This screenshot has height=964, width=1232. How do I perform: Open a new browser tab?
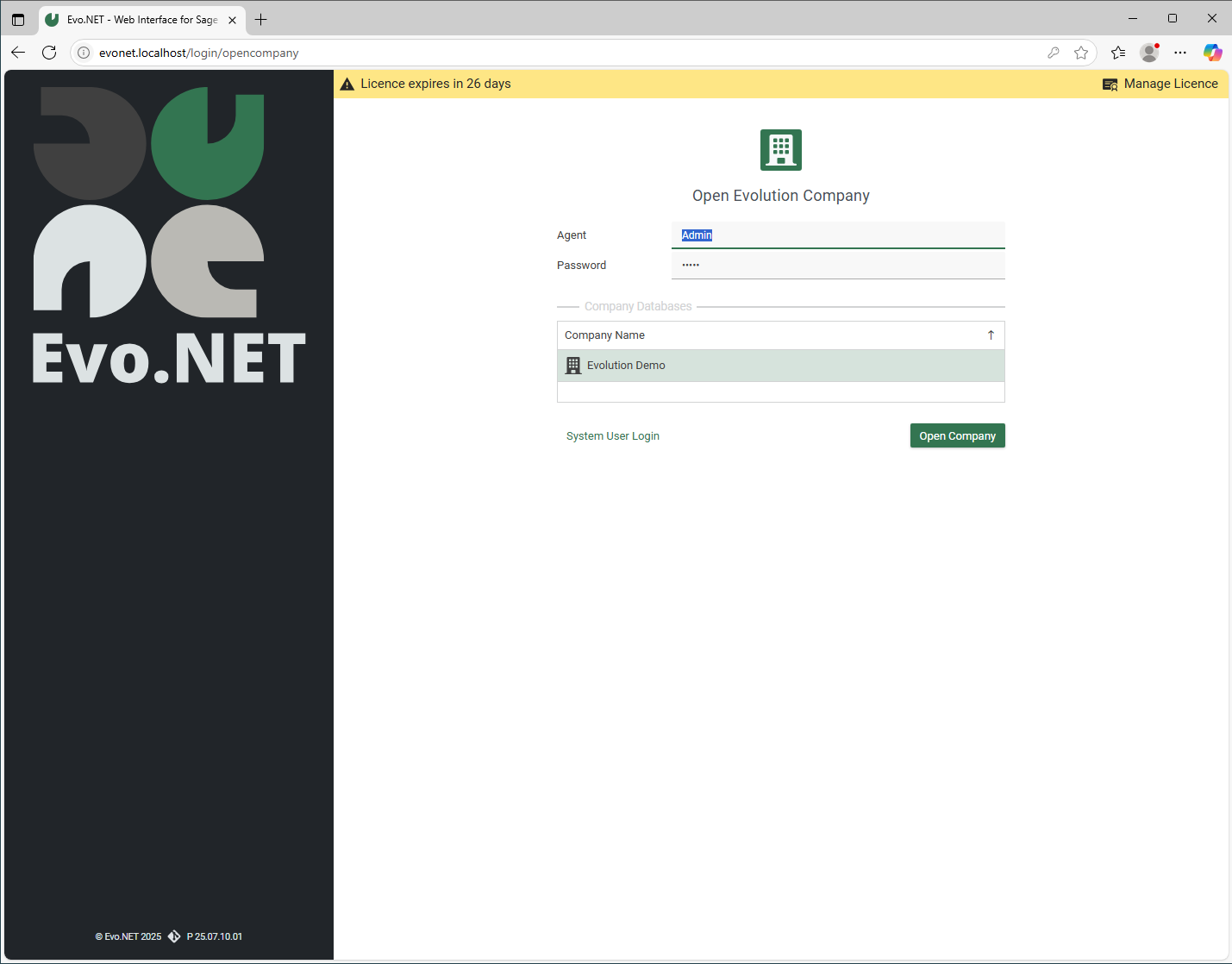261,19
